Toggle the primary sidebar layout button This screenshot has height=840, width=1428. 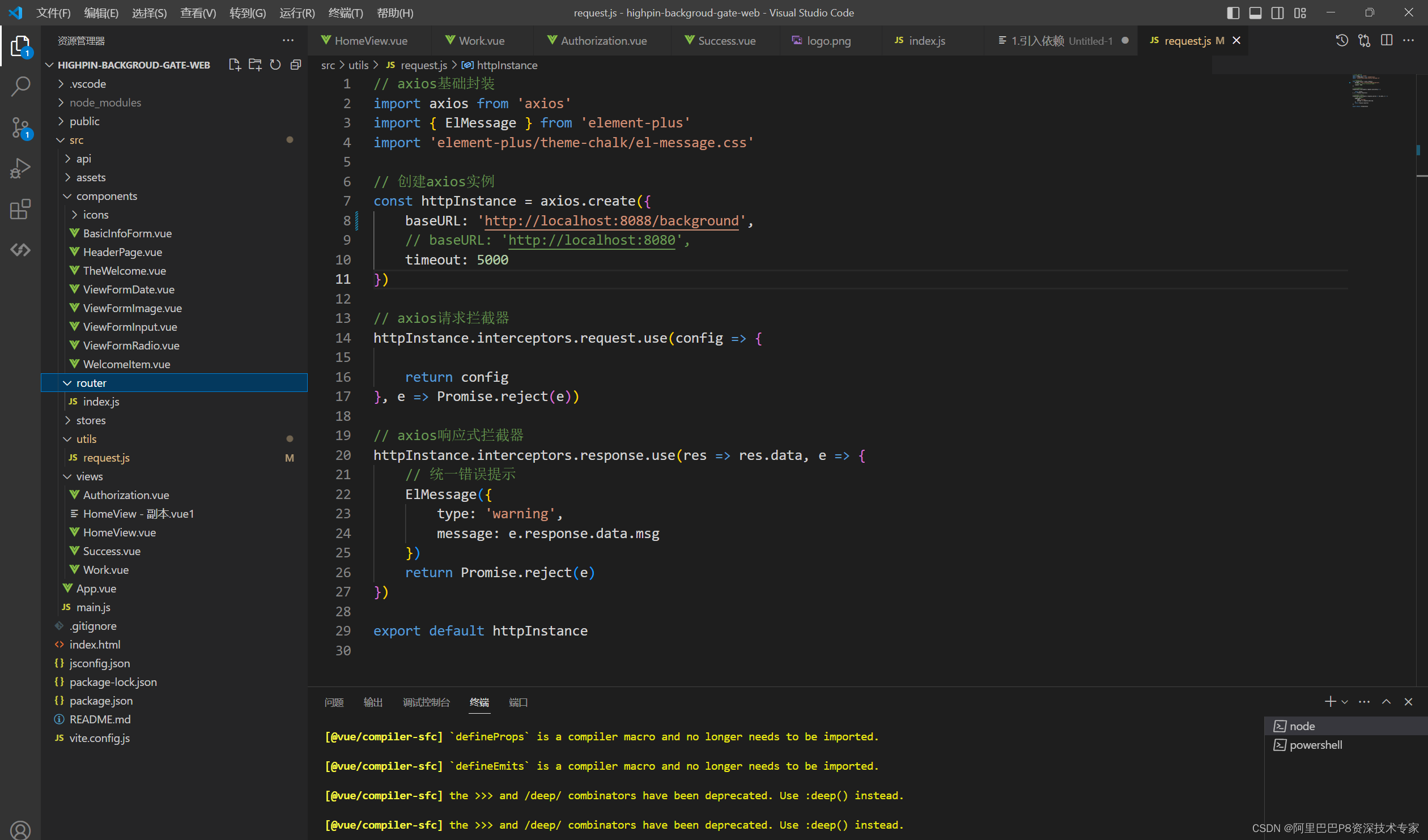click(1233, 13)
